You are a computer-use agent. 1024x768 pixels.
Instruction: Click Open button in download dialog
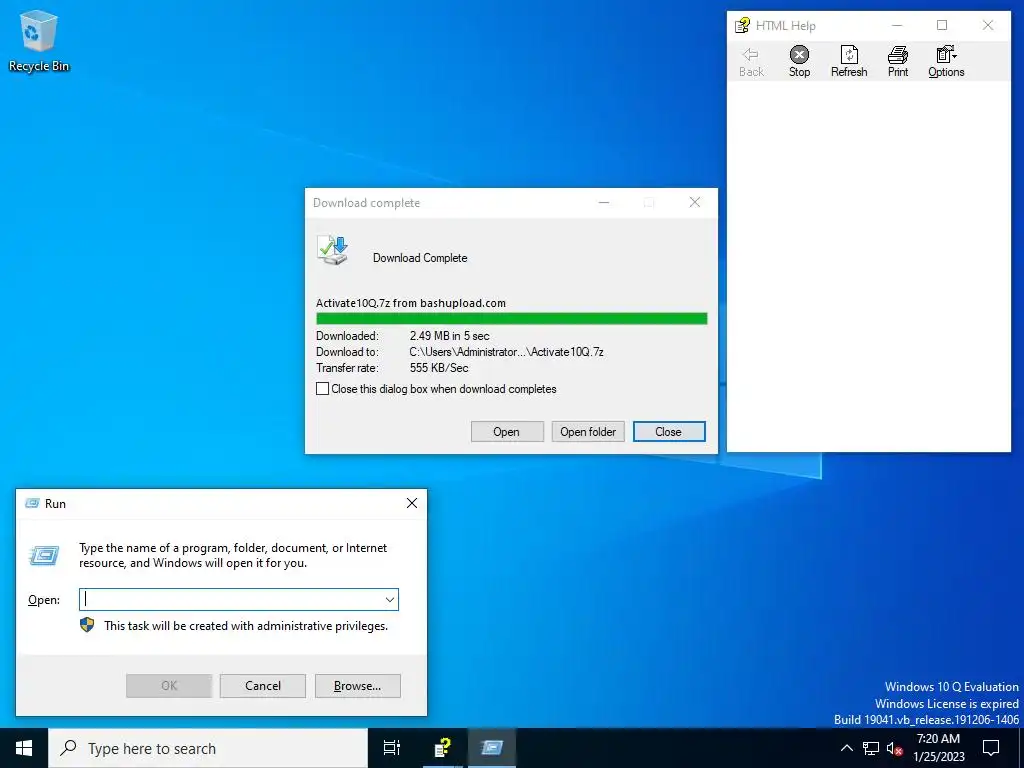(507, 432)
